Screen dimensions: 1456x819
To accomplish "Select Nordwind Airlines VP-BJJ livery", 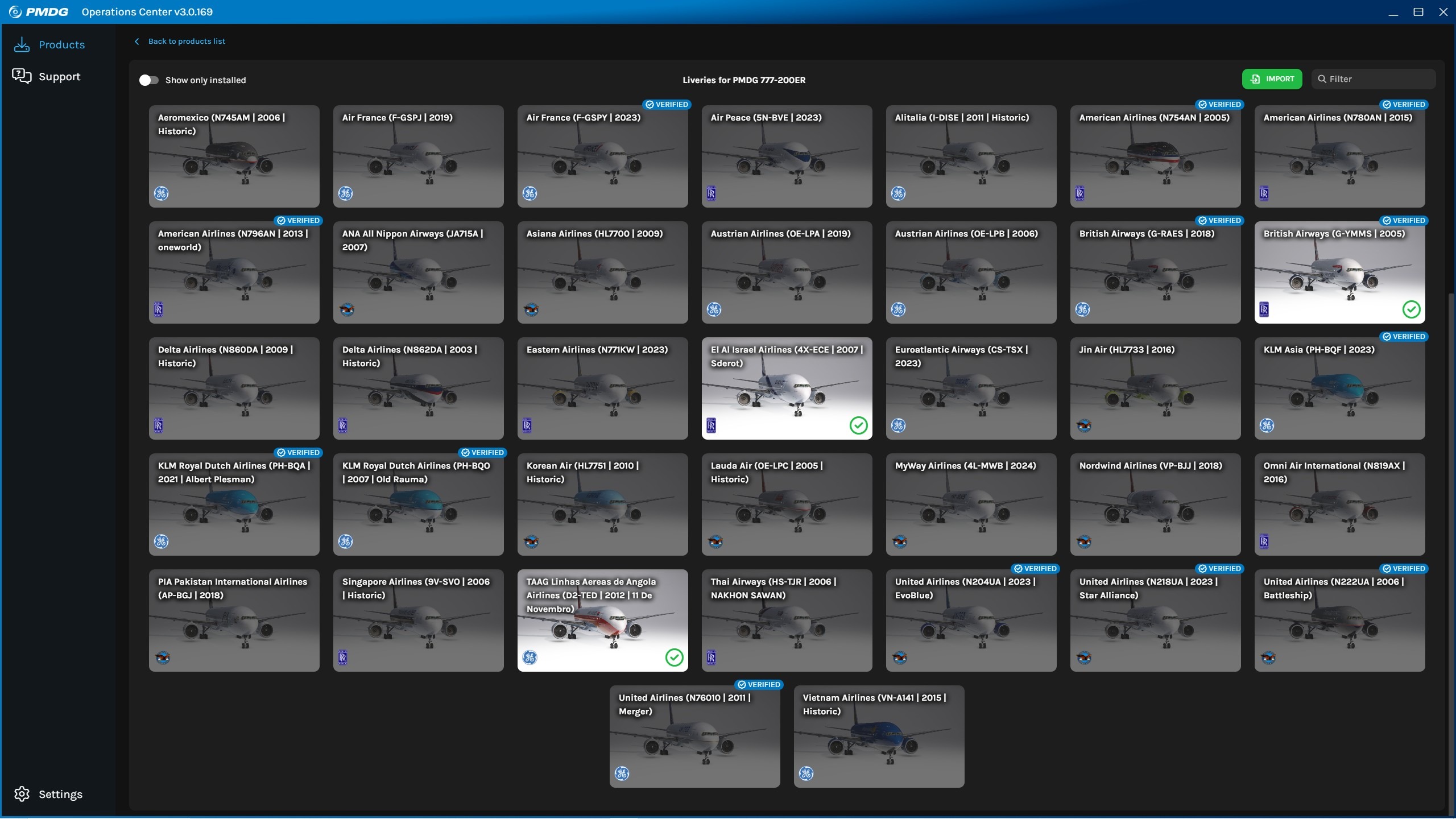I will point(1155,504).
